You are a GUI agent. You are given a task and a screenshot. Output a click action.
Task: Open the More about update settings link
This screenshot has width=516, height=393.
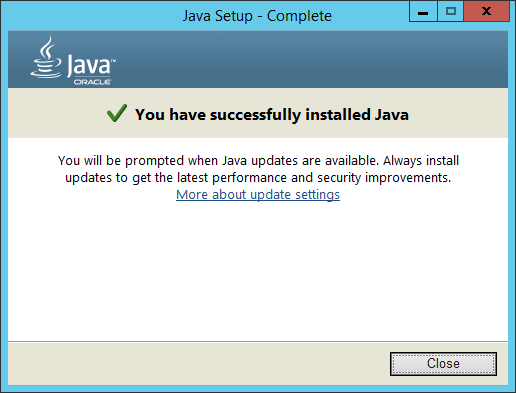click(x=258, y=194)
